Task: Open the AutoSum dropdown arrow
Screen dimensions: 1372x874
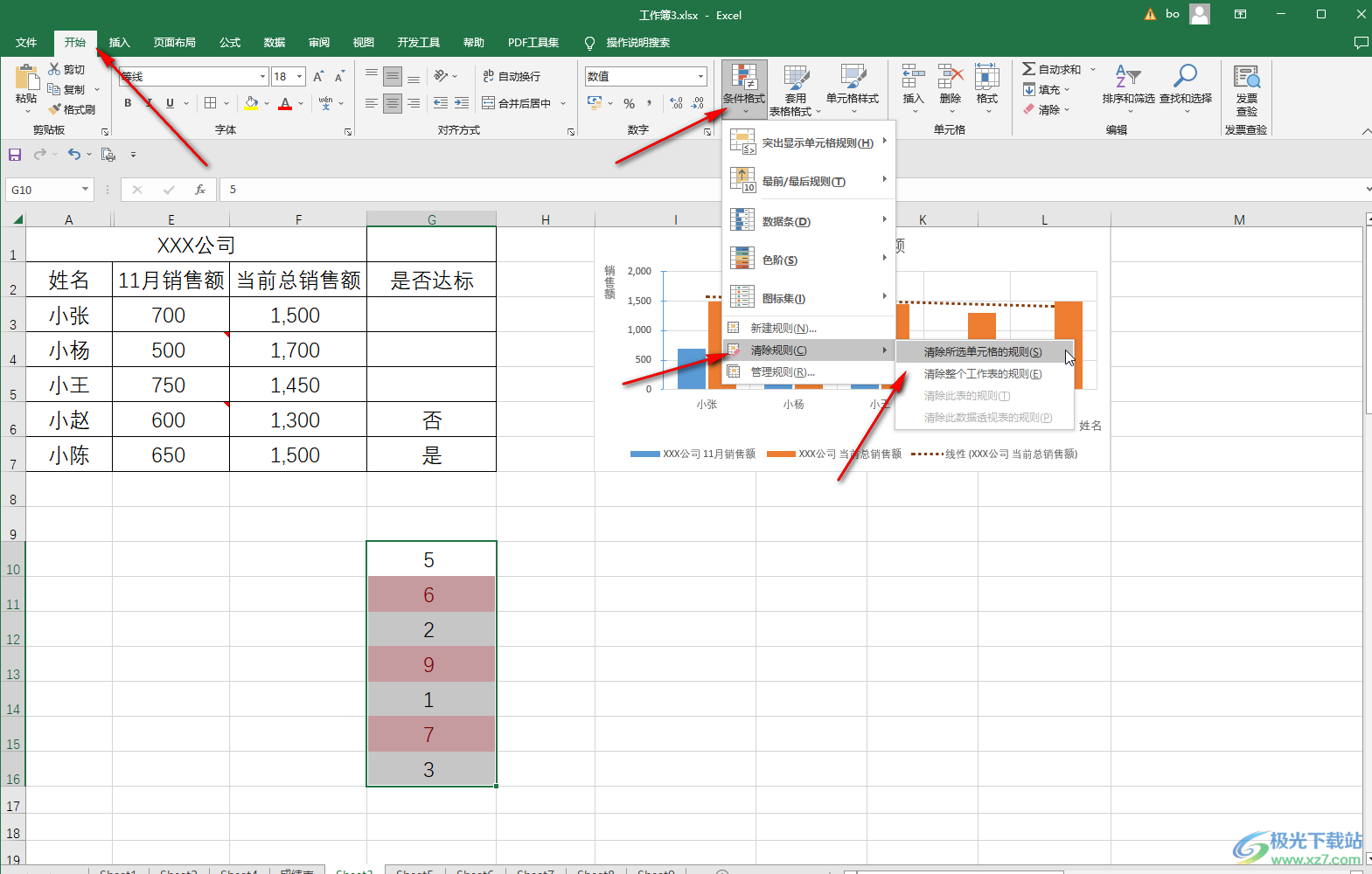Action: pos(1093,69)
